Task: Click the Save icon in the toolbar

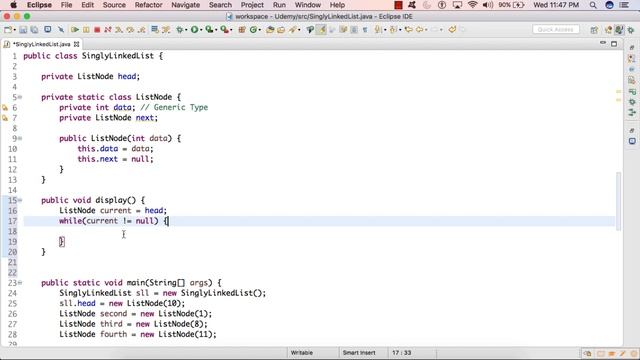Action: click(23, 29)
